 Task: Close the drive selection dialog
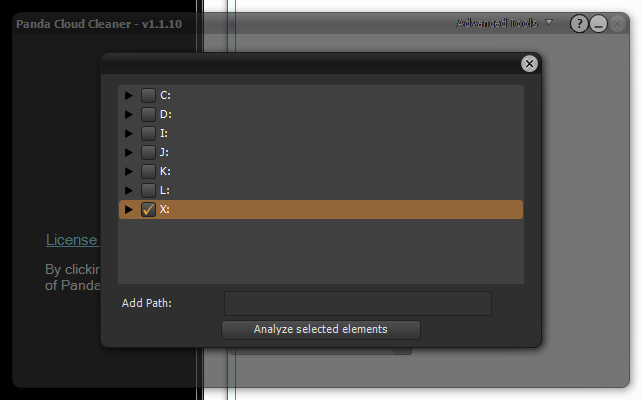[529, 63]
